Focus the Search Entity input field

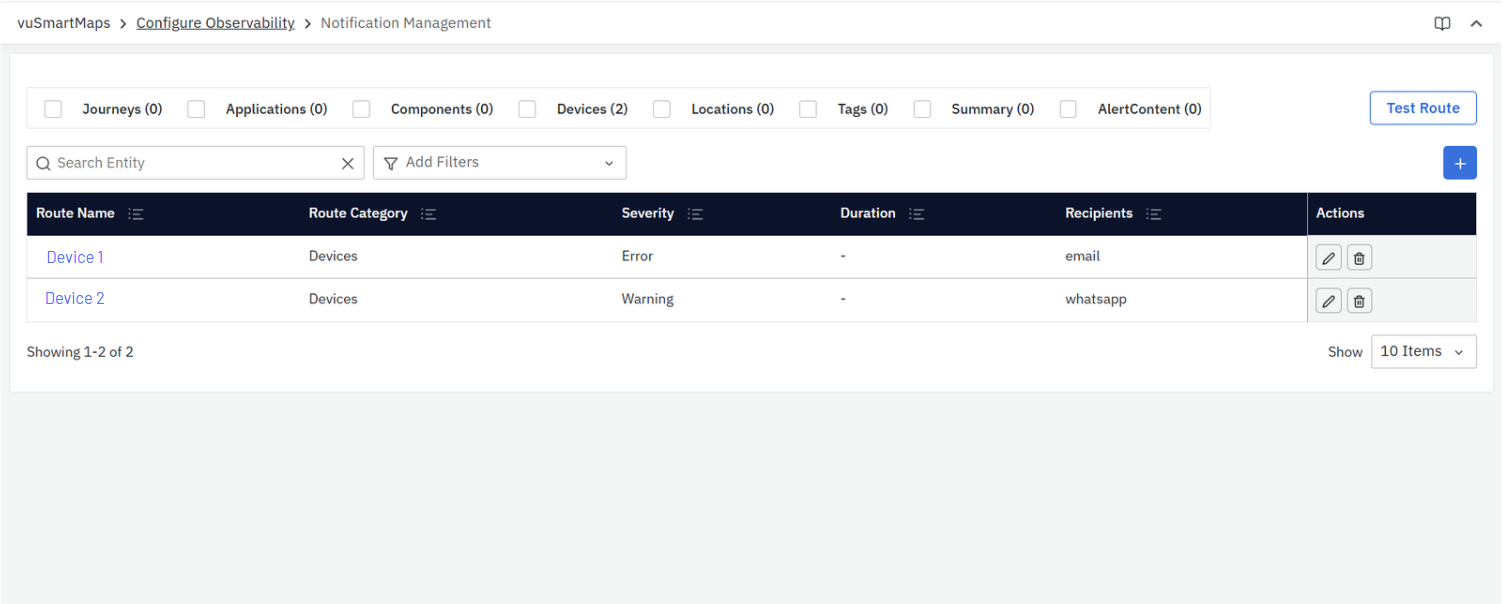pyautogui.click(x=190, y=163)
